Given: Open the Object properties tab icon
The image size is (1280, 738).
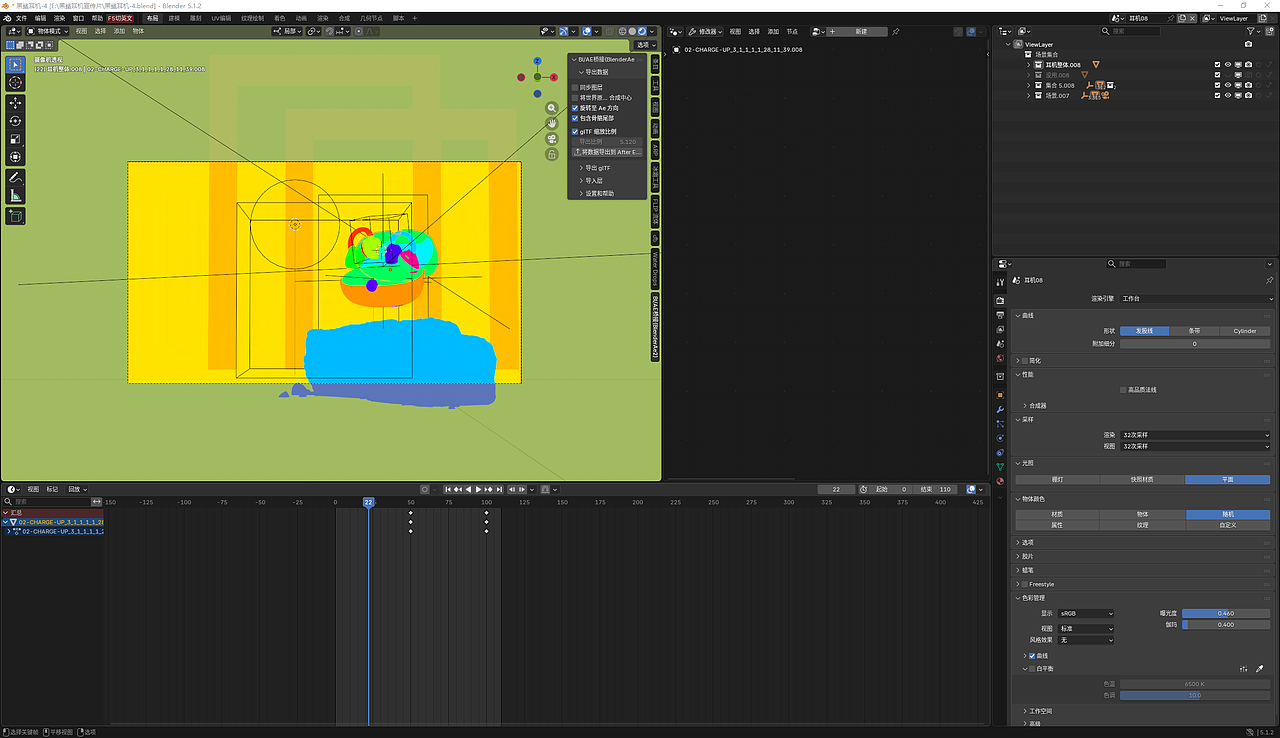Looking at the screenshot, I should click(x=1000, y=395).
